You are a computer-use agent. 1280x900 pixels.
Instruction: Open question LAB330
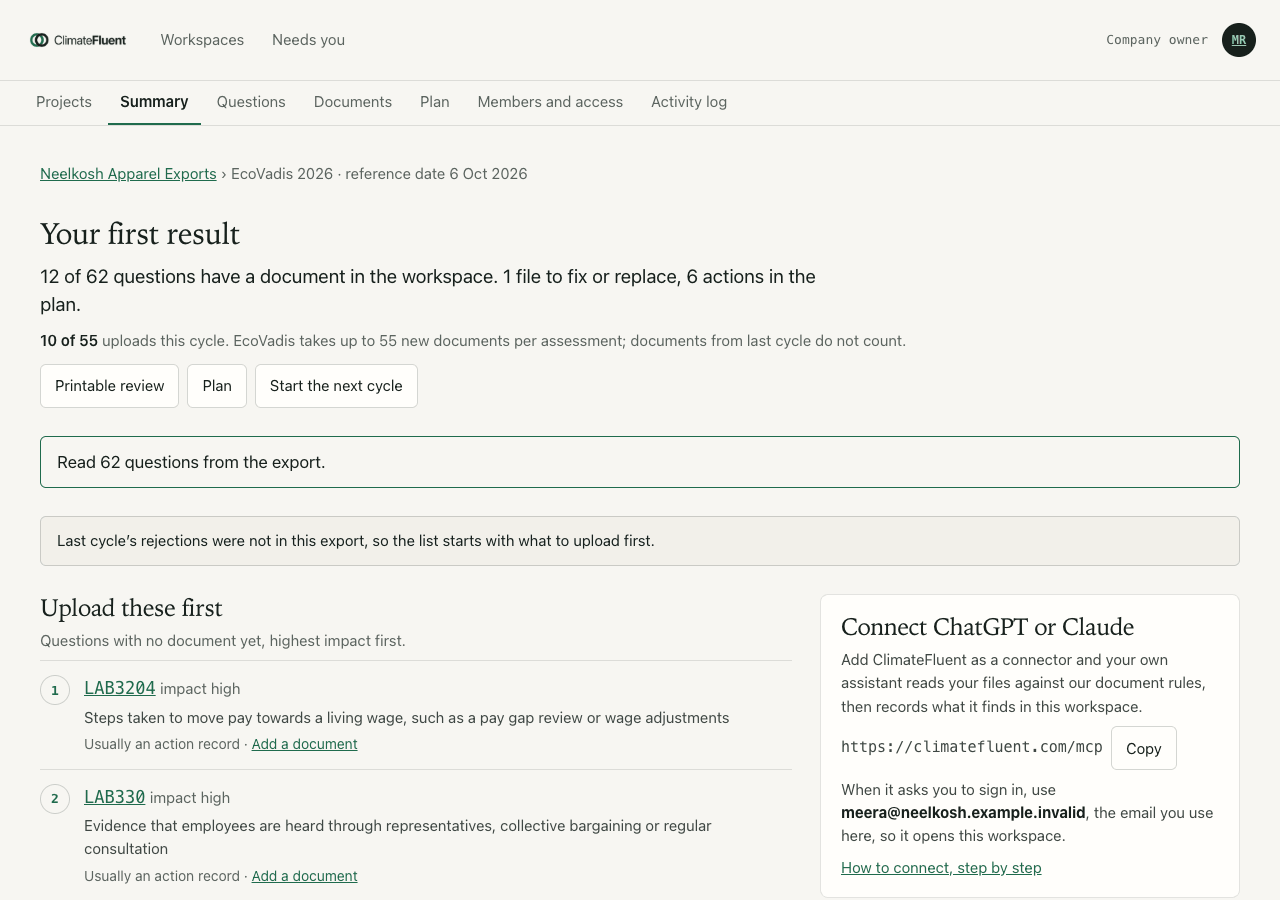(x=115, y=797)
